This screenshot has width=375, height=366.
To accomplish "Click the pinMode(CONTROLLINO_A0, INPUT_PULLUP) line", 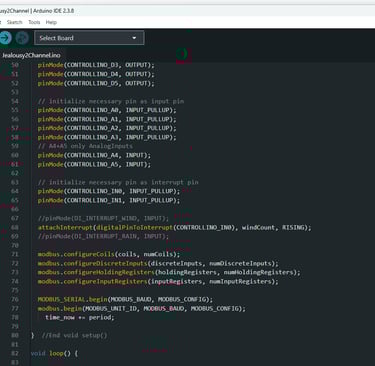I will 107,110.
